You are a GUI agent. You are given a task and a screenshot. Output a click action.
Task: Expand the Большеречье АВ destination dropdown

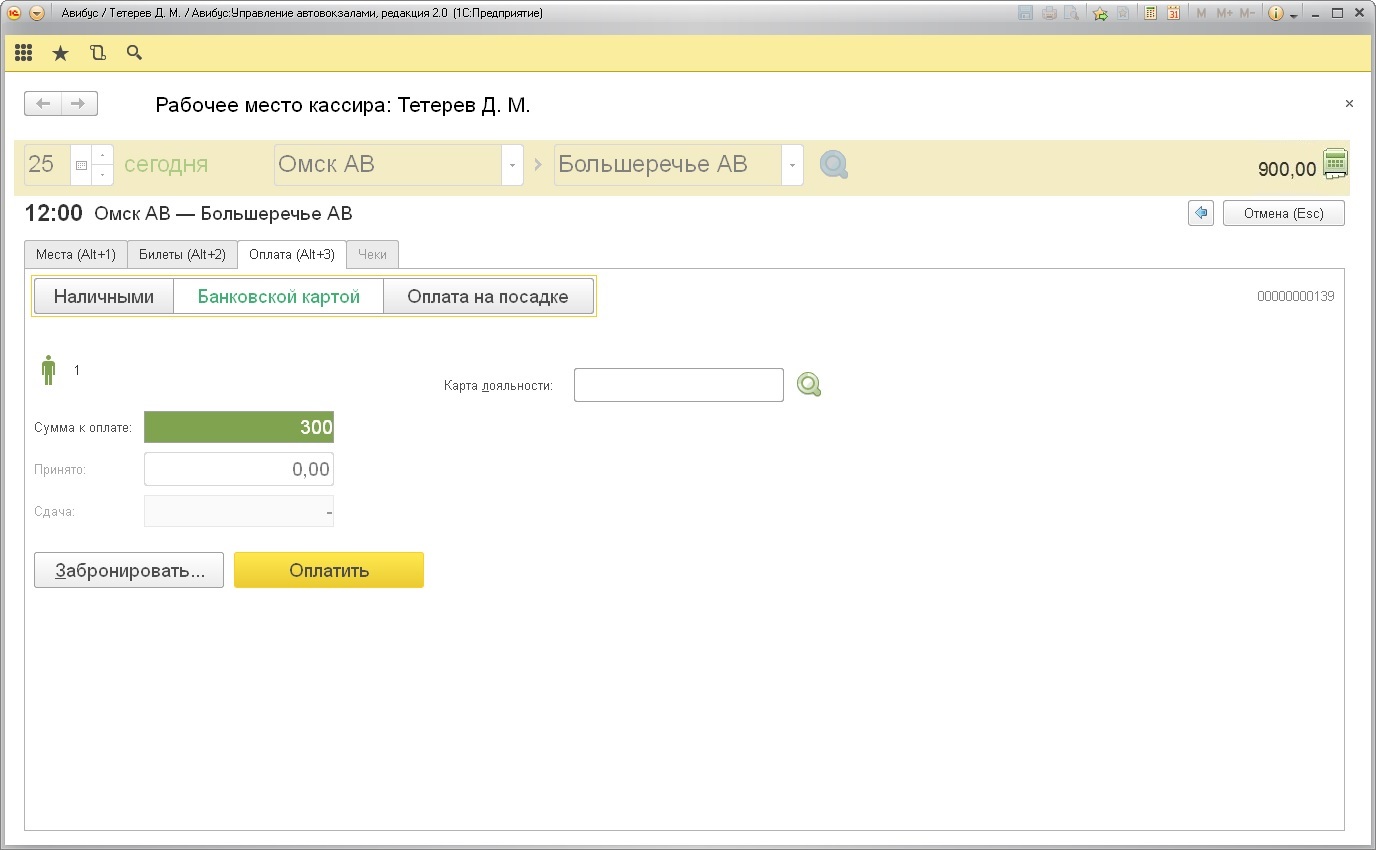pos(792,165)
